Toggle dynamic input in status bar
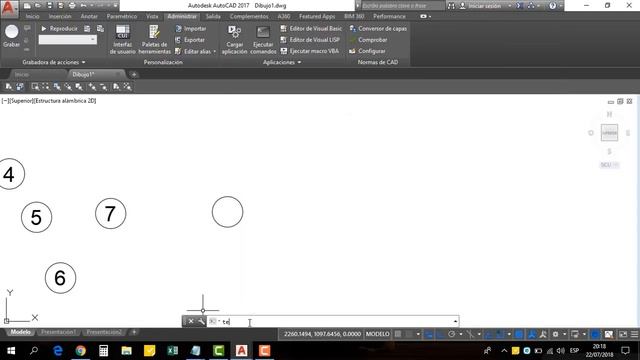 (x=429, y=334)
